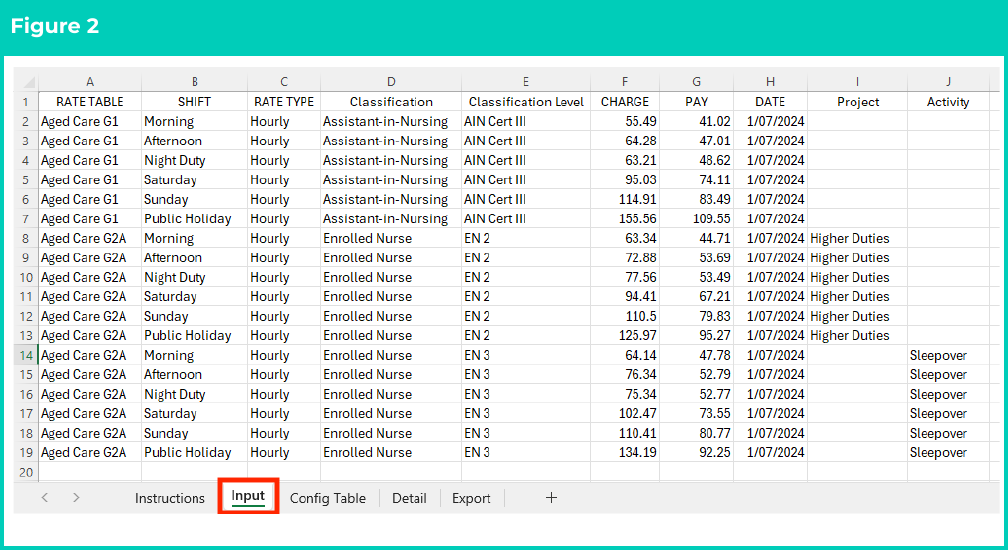Select column G header
The image size is (1008, 550).
click(696, 82)
